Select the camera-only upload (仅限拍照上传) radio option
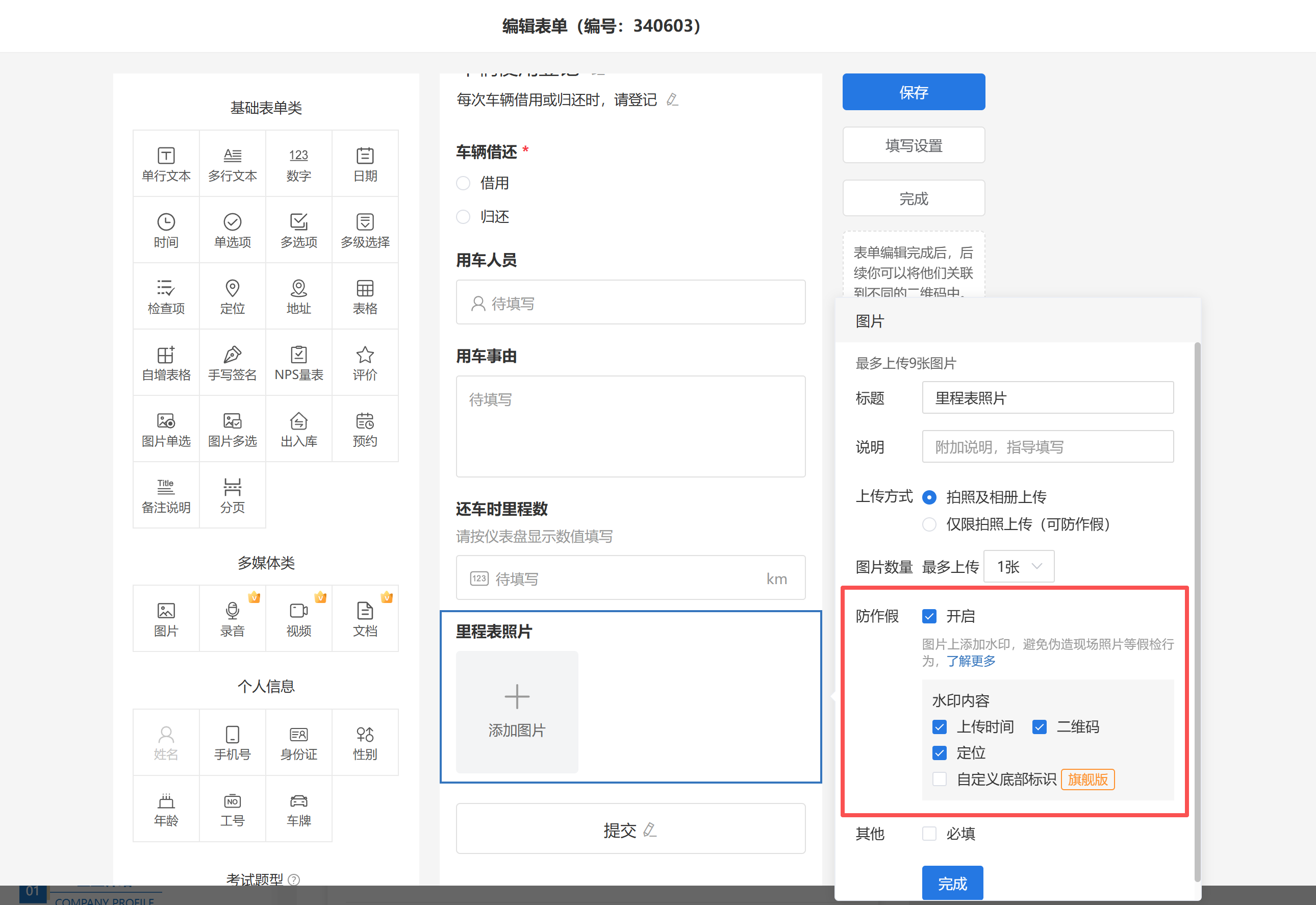 (x=929, y=524)
